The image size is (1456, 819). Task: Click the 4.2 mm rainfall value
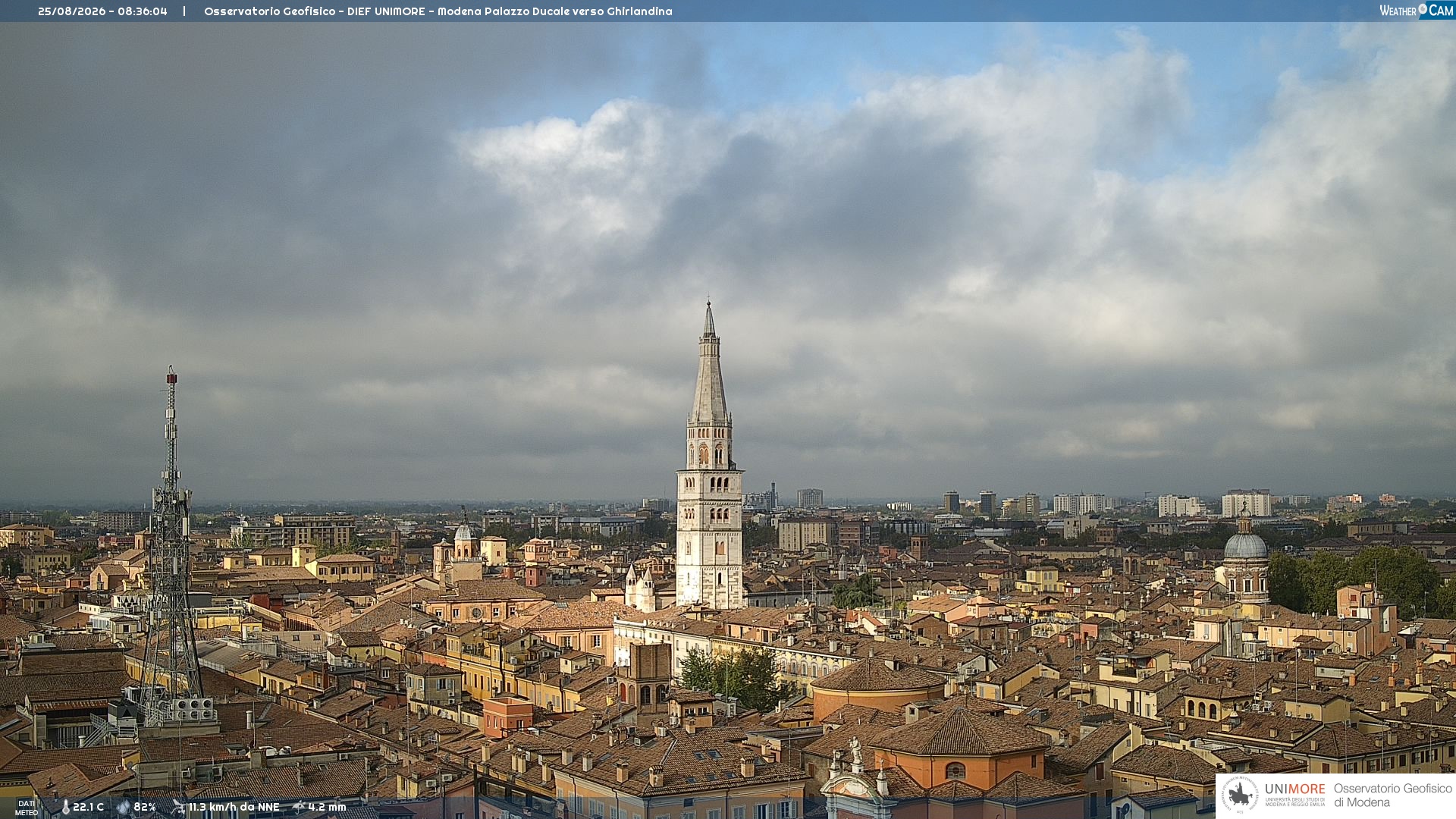pos(327,807)
